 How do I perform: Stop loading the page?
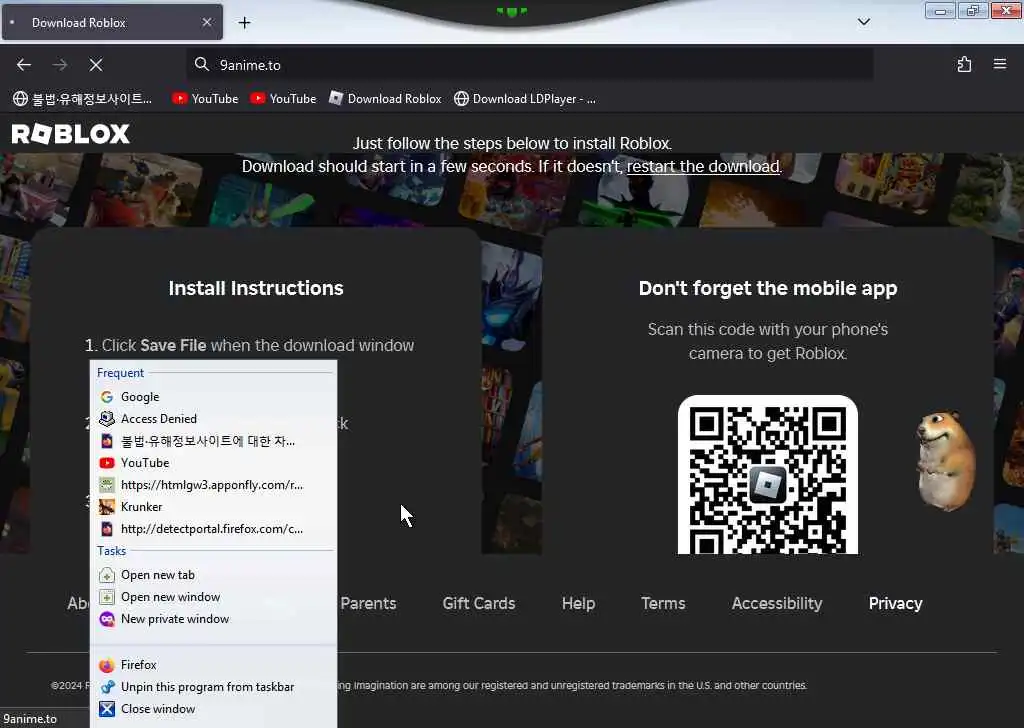(96, 65)
